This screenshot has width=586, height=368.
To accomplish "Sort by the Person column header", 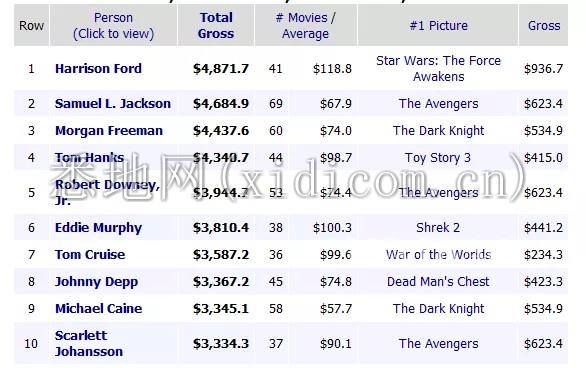I will pyautogui.click(x=113, y=25).
